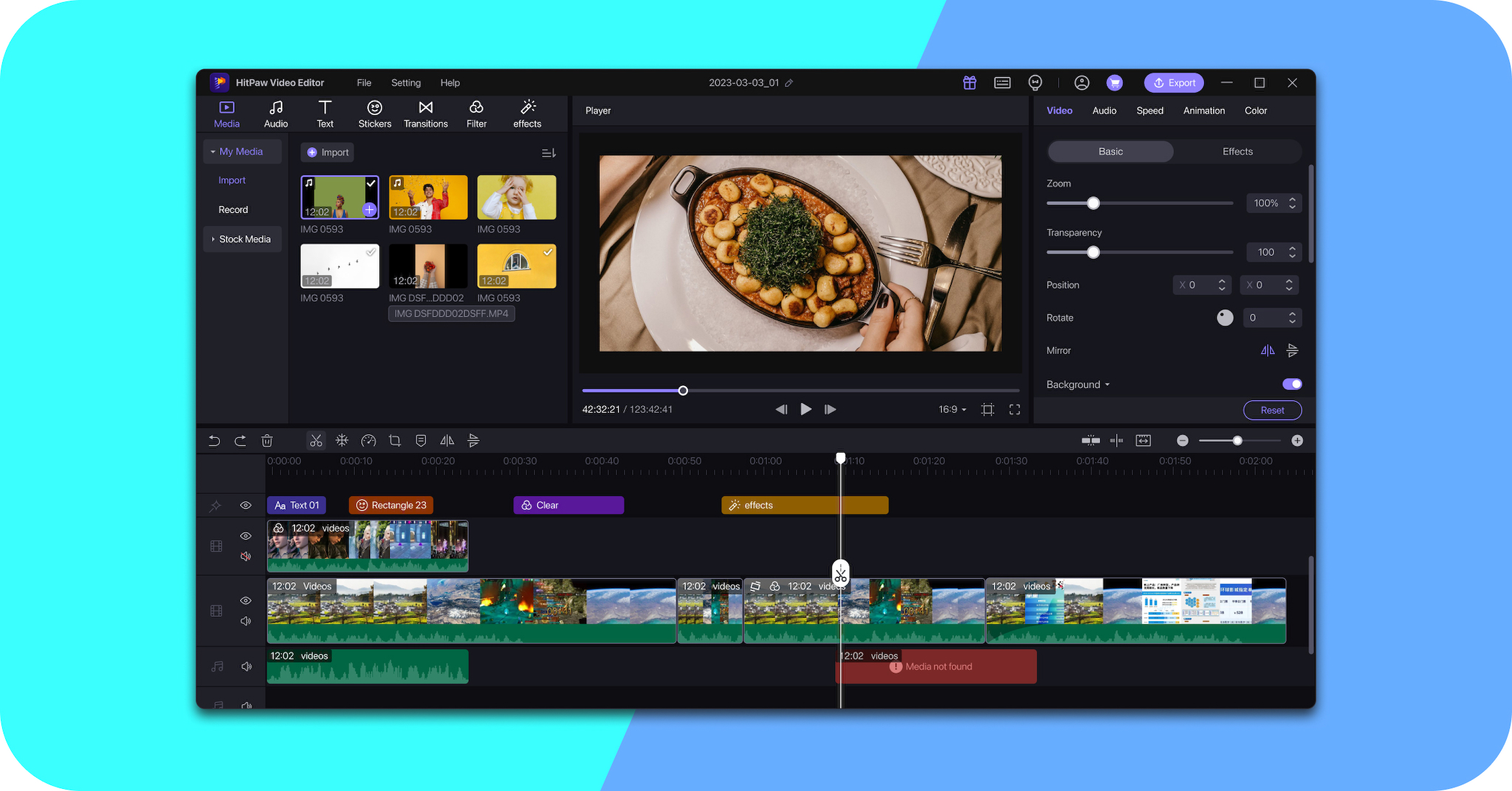Click the purple shopping cart icon
Viewport: 1512px width, 791px height.
pyautogui.click(x=1115, y=83)
